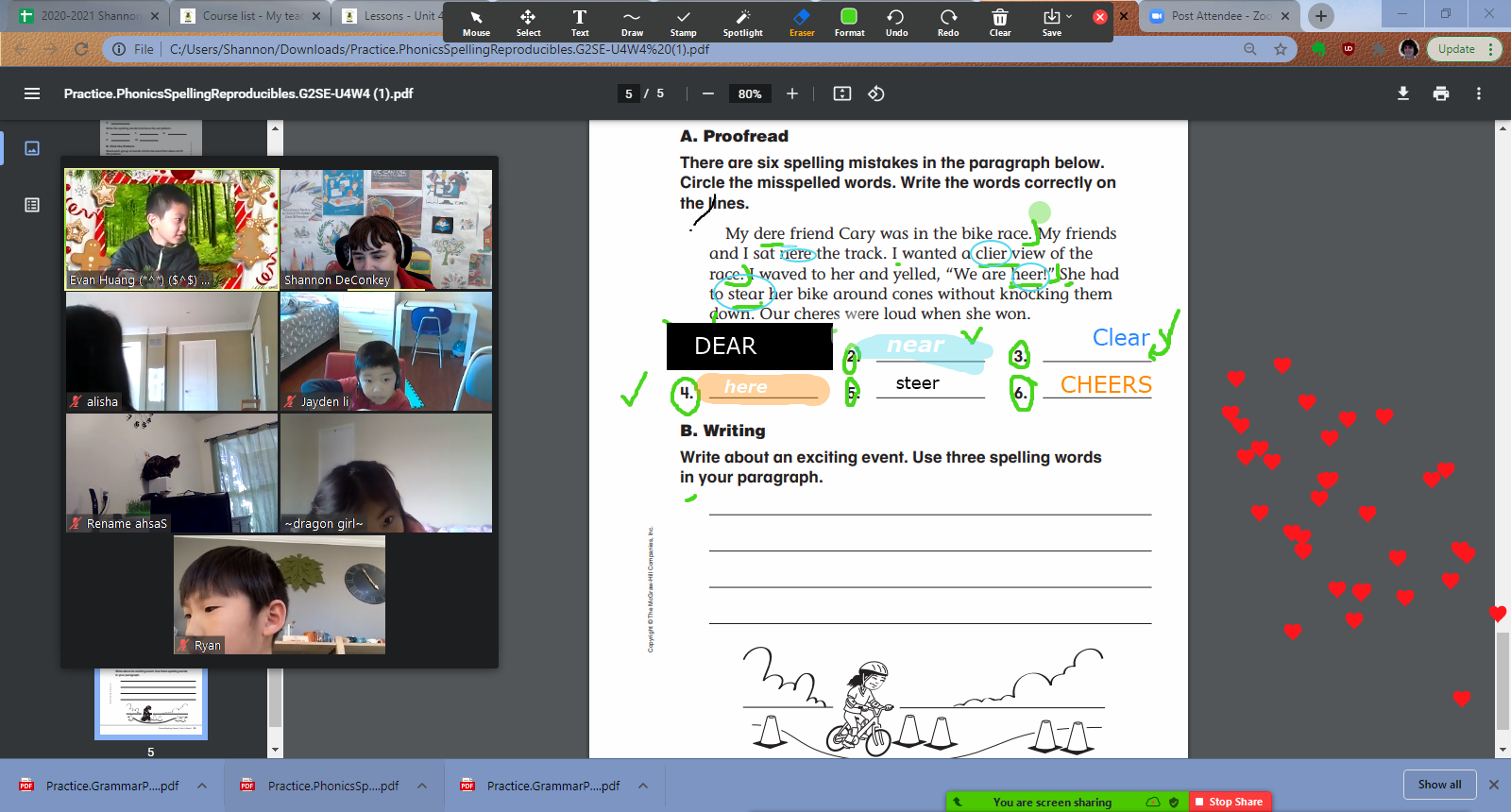The height and width of the screenshot is (812, 1511).
Task: Switch to 2020-2021 Shannon spreadsheet tab
Action: tap(90, 16)
